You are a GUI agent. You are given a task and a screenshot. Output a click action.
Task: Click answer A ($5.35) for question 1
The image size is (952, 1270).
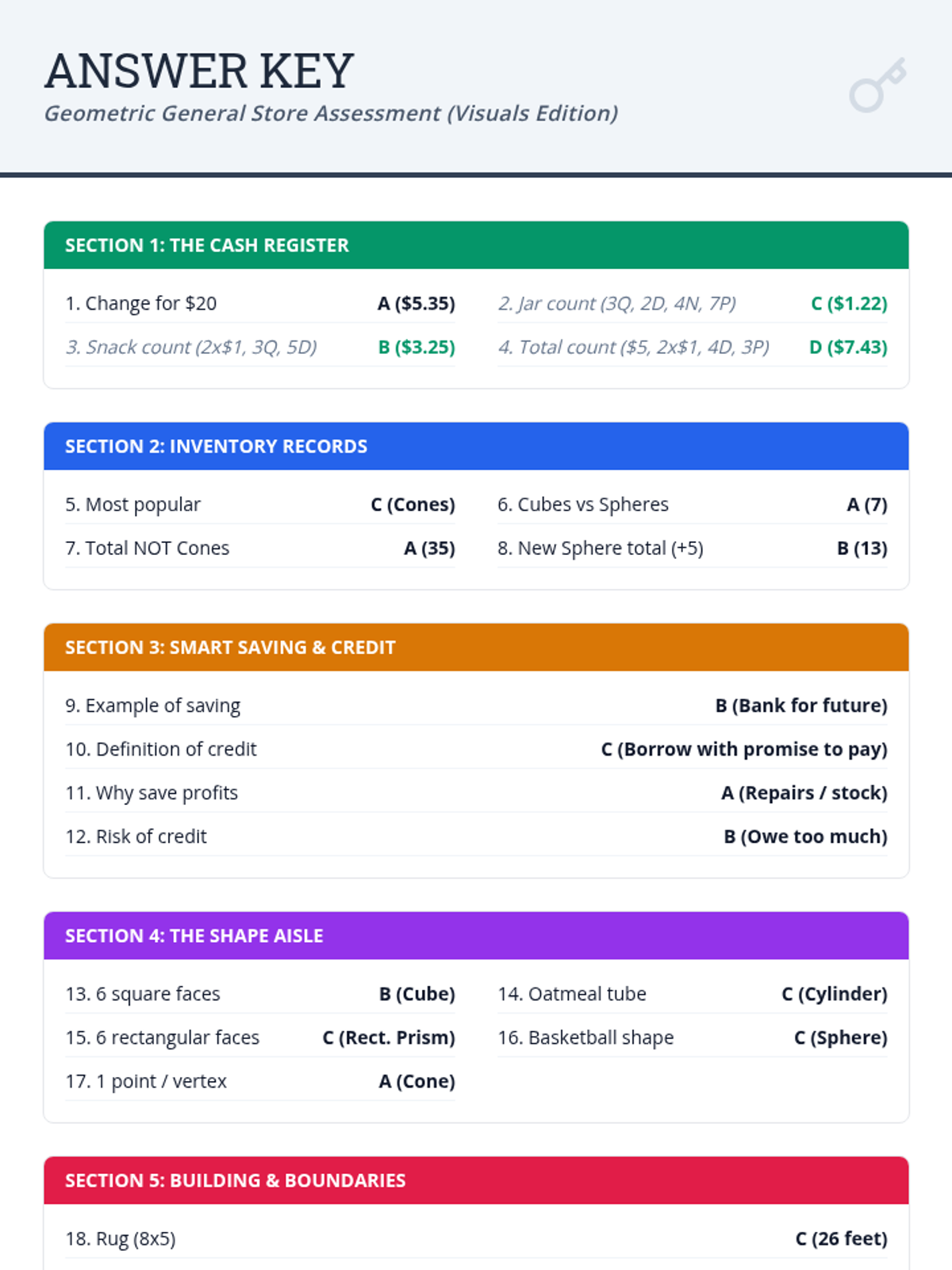click(x=416, y=303)
